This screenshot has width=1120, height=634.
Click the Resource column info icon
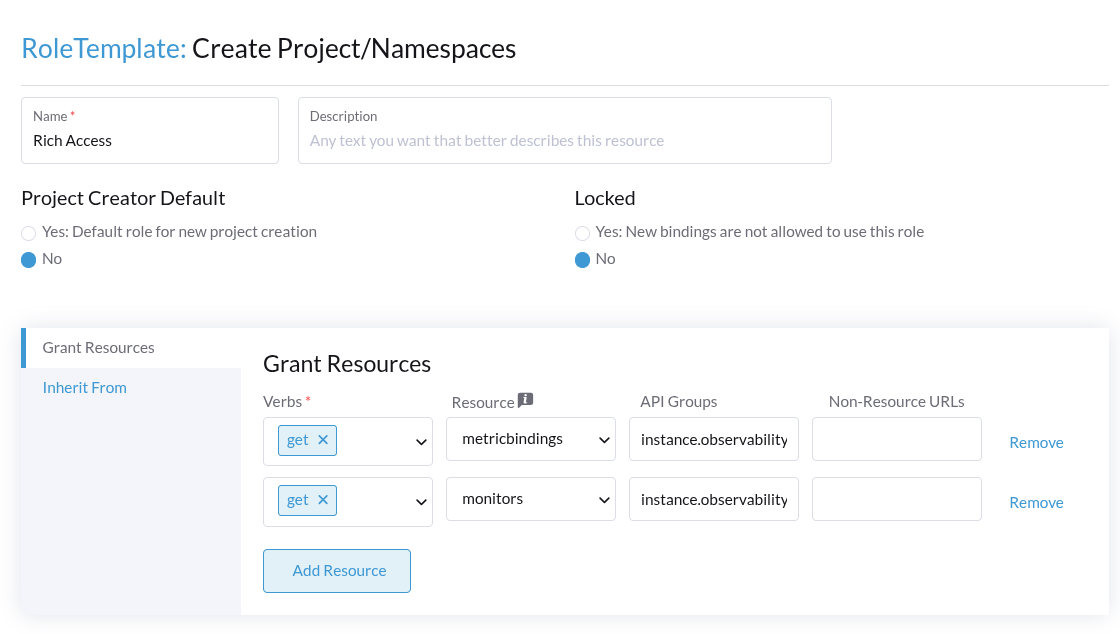click(525, 400)
